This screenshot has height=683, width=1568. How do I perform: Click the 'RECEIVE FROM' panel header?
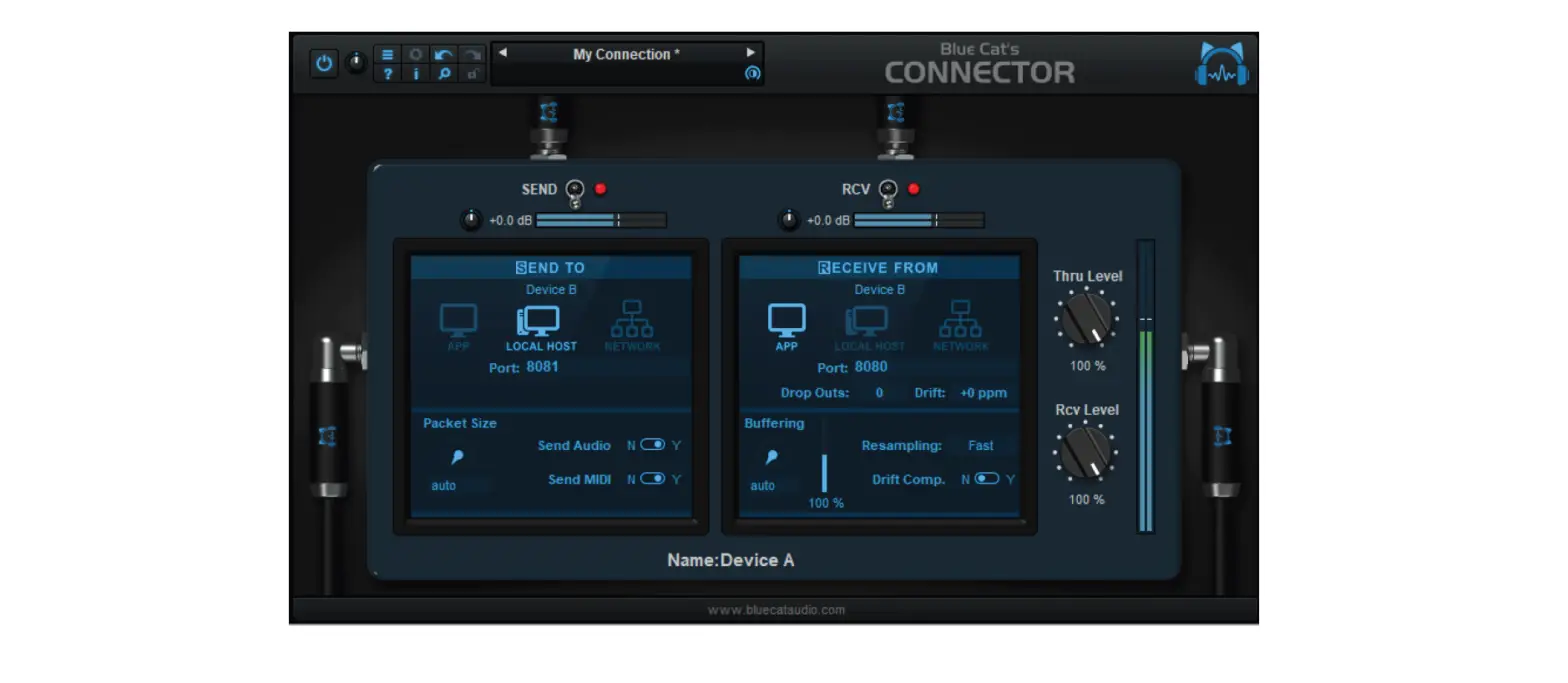tap(879, 268)
